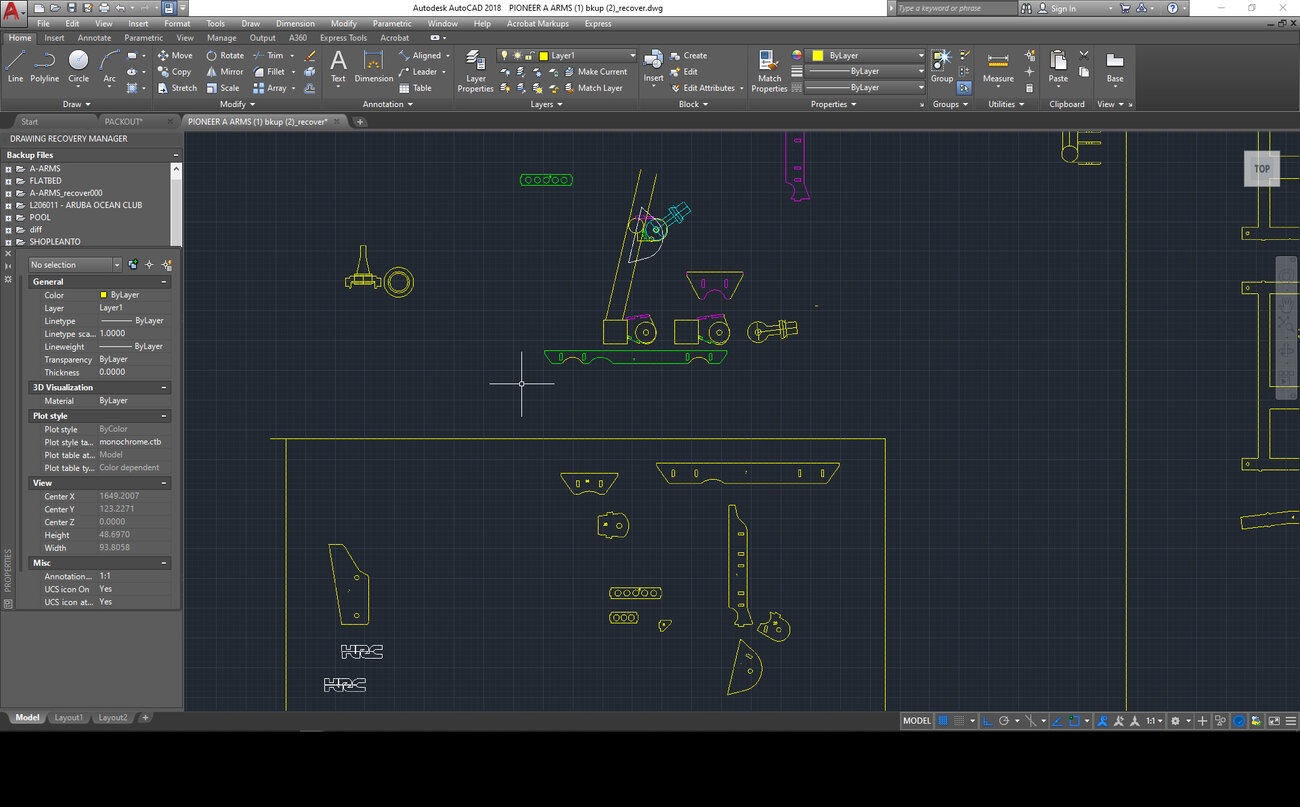Click the TOP face of ViewCube
The height and width of the screenshot is (807, 1300).
tap(1262, 168)
